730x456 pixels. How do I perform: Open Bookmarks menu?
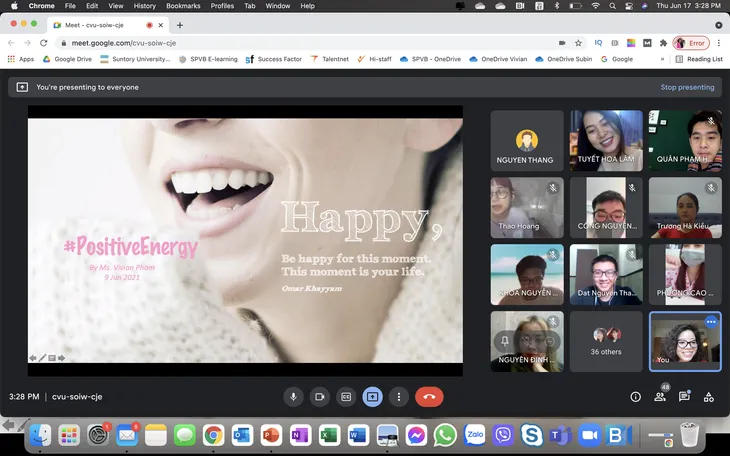(183, 6)
